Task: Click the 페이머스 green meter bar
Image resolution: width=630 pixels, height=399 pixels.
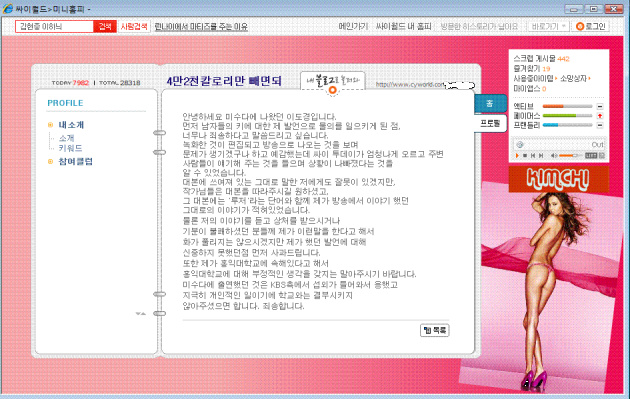Action: pyautogui.click(x=567, y=116)
